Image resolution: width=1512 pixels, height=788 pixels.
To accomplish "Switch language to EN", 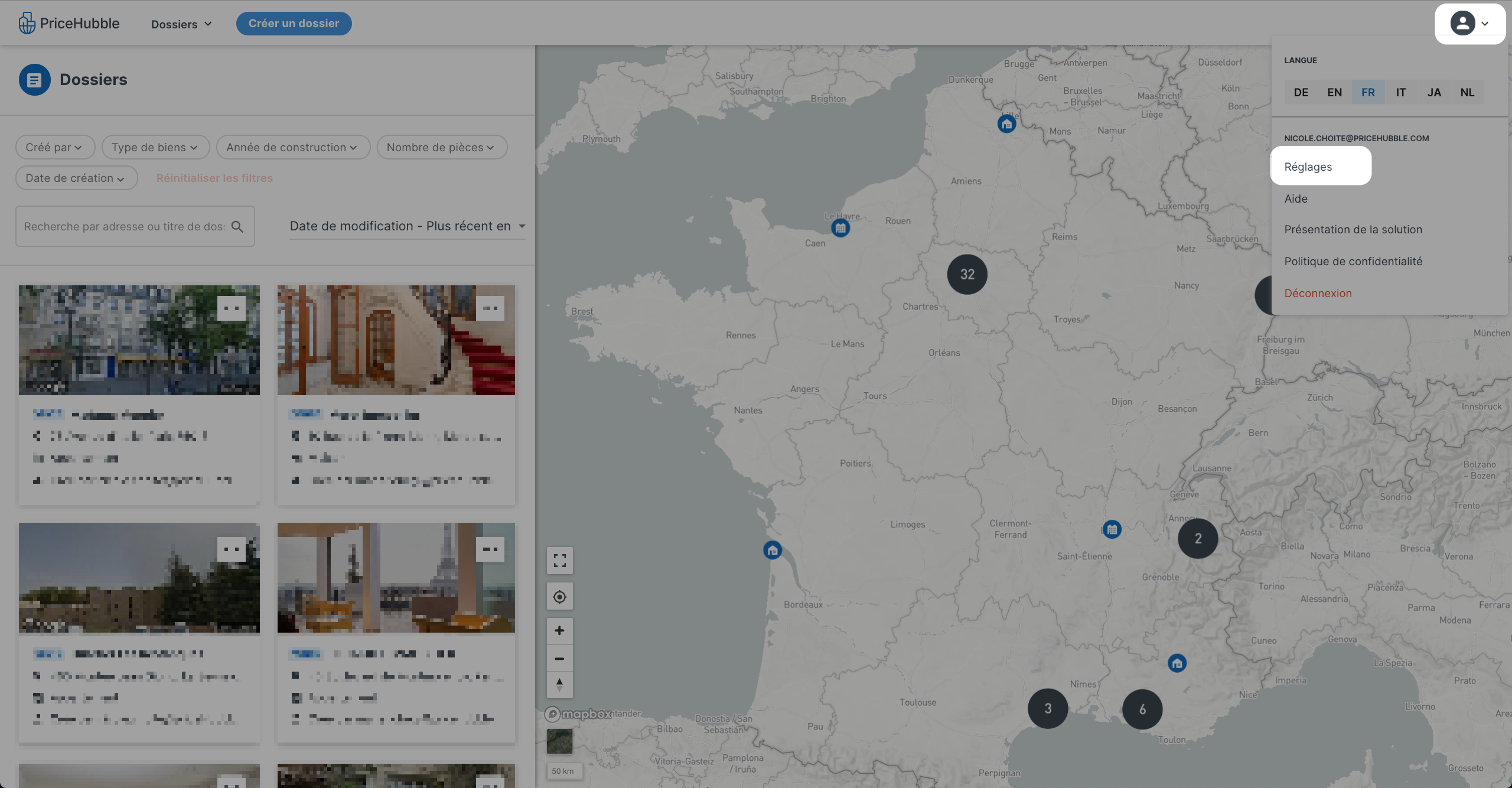I will [1334, 92].
